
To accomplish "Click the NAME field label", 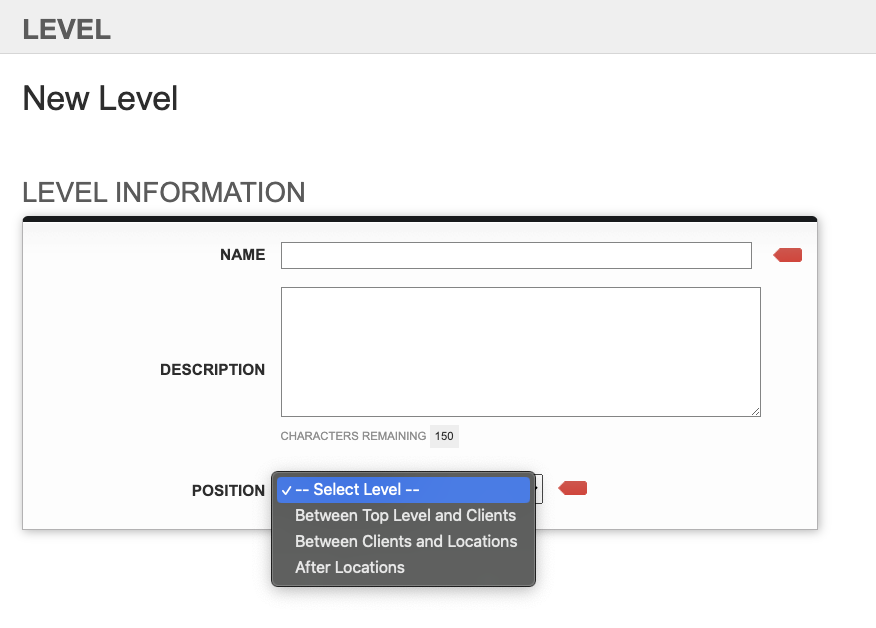I will tap(242, 255).
